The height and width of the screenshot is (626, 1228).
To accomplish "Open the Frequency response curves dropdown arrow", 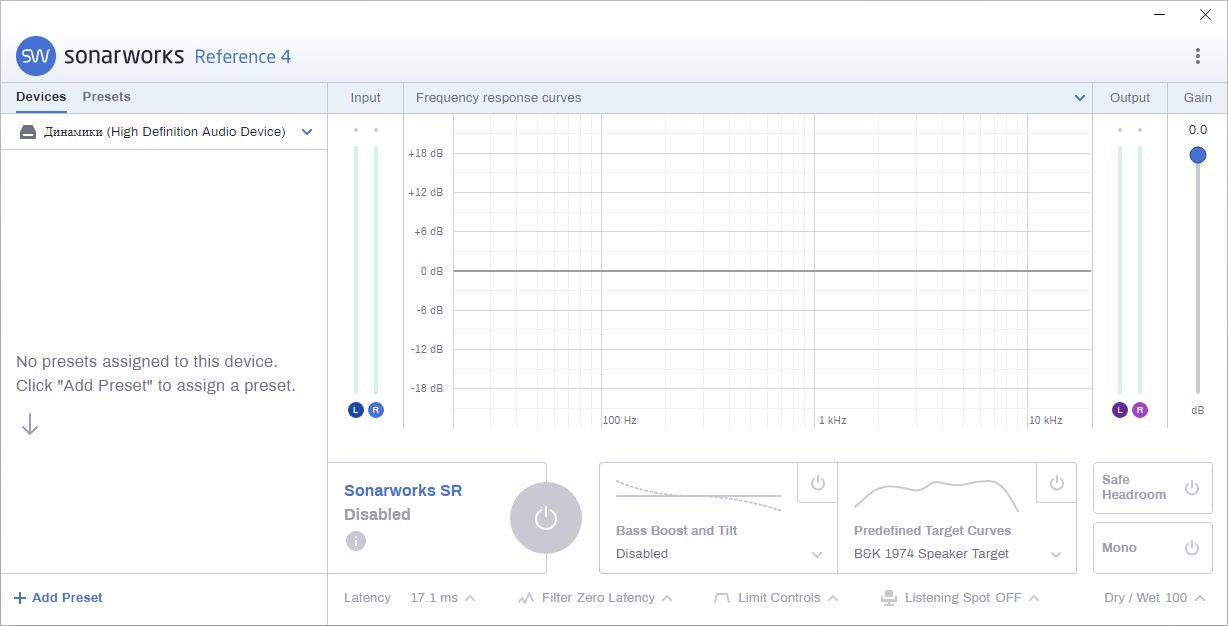I will point(1080,98).
